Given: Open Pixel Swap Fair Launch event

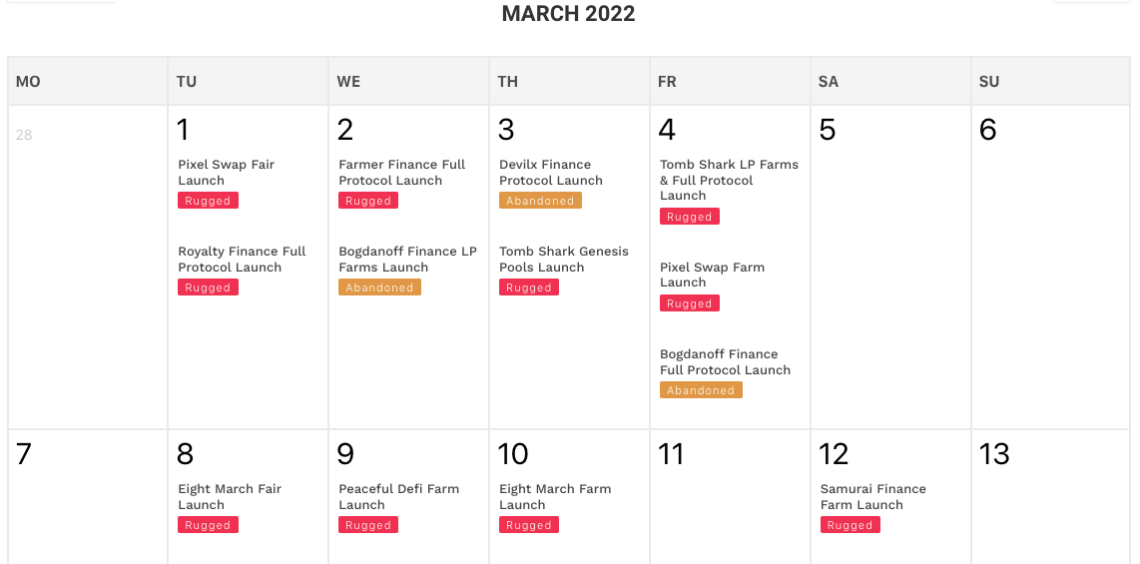Looking at the screenshot, I should point(226,172).
